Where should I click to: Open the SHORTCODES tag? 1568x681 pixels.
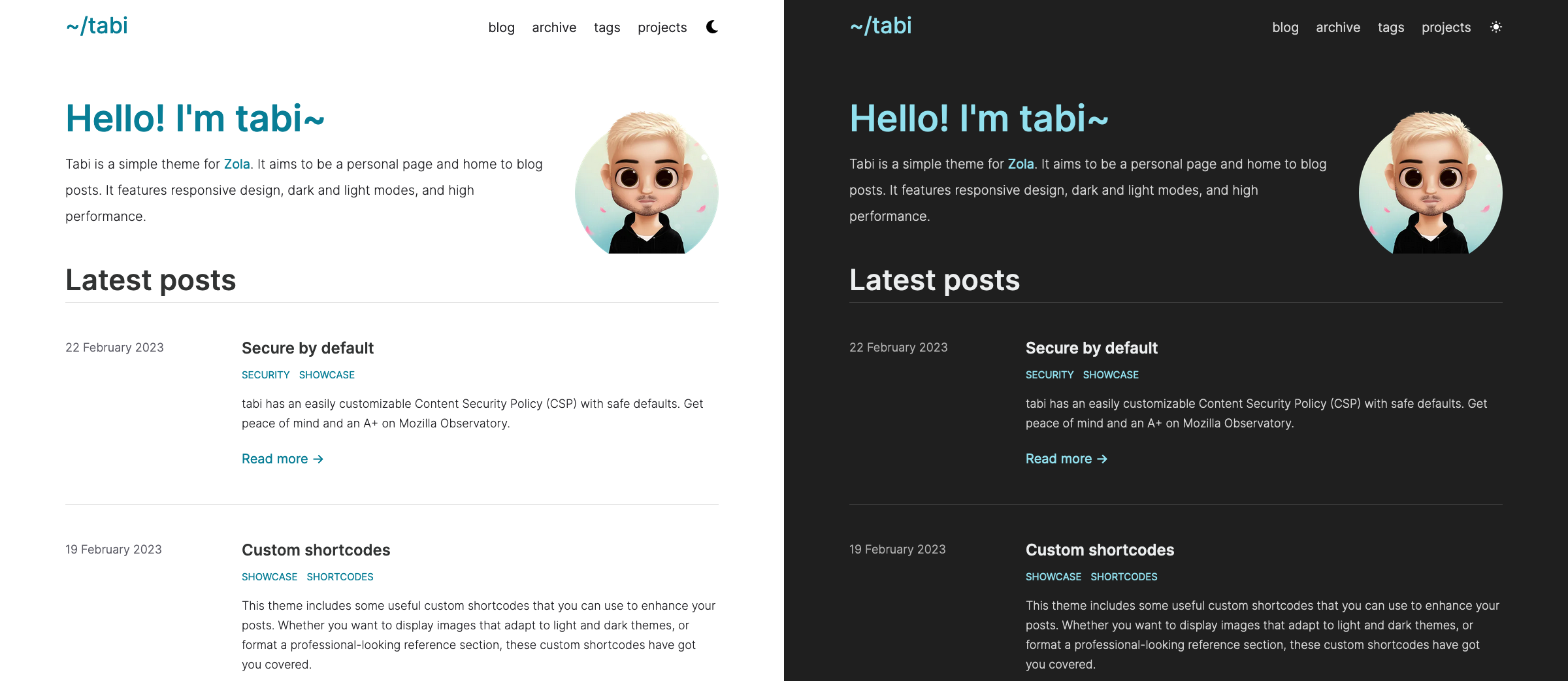pos(340,576)
